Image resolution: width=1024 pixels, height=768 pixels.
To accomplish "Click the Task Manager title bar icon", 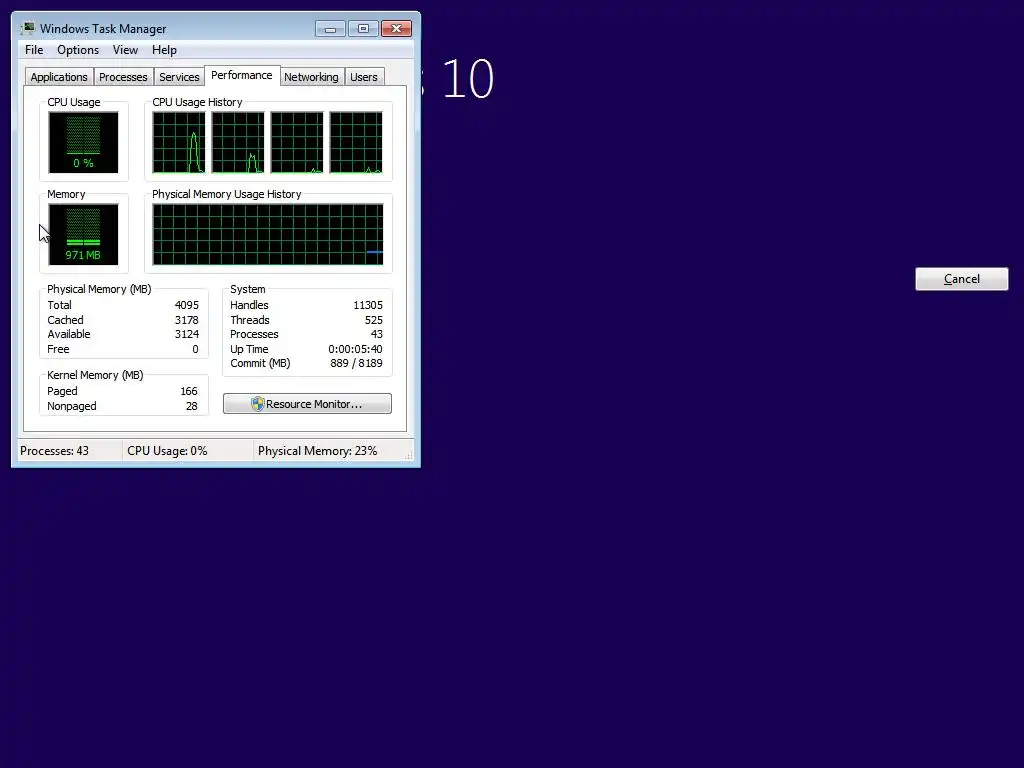I will point(27,28).
